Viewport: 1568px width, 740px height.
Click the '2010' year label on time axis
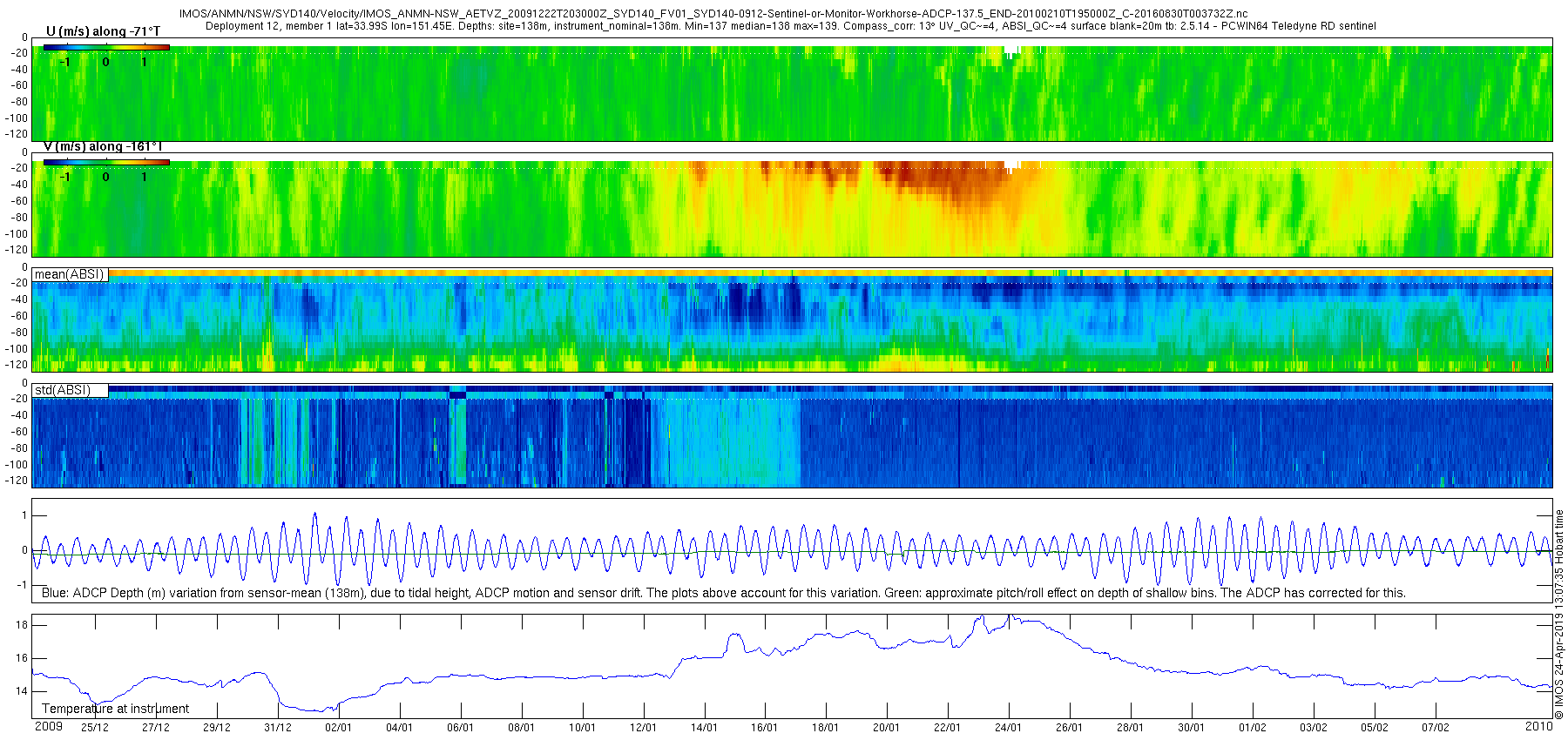tap(1539, 726)
